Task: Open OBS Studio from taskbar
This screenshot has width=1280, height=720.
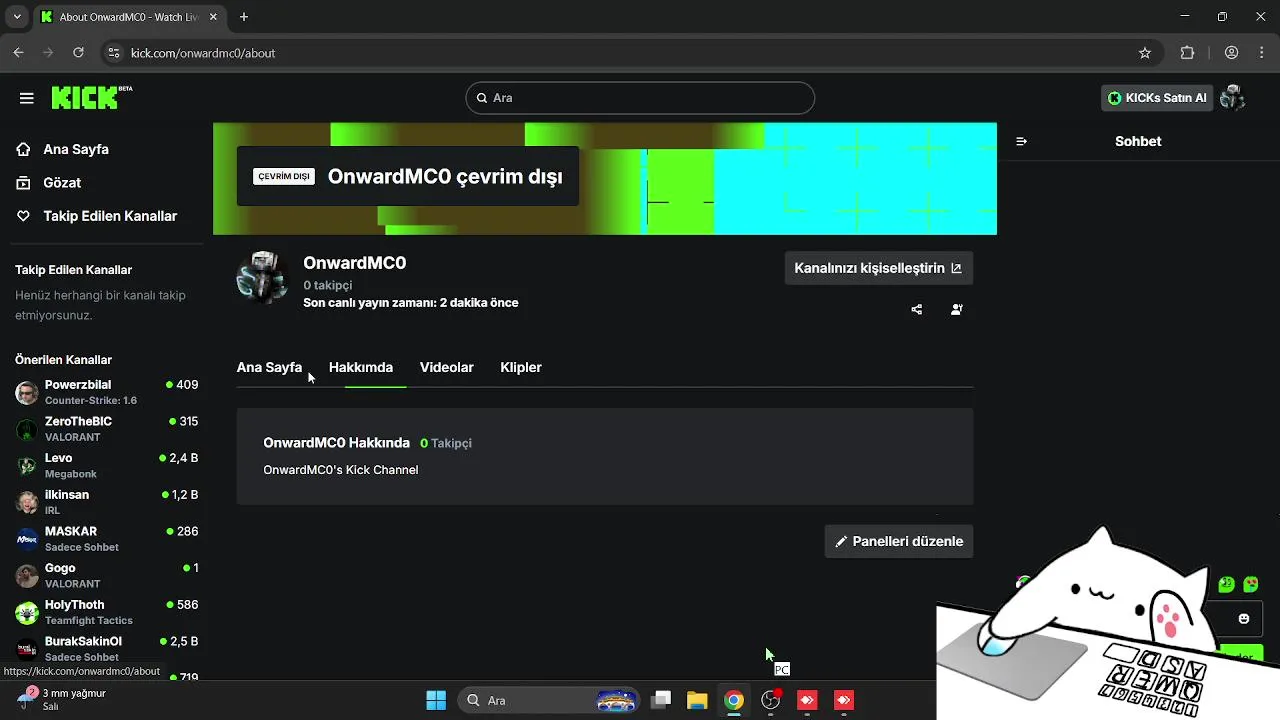Action: pos(771,700)
